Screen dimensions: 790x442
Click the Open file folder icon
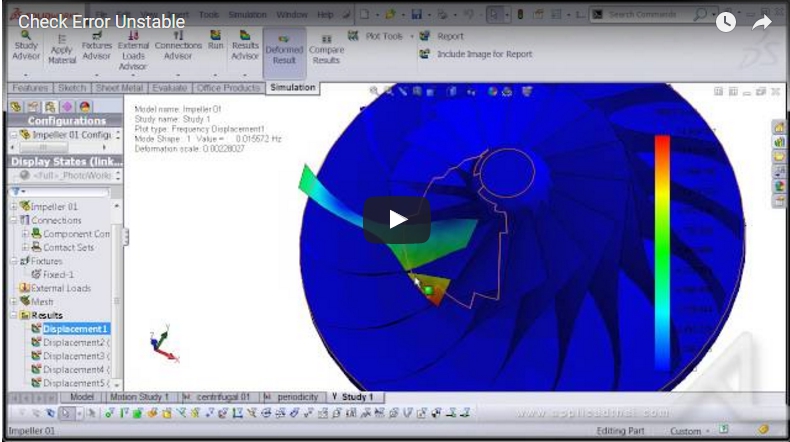pyautogui.click(x=390, y=14)
